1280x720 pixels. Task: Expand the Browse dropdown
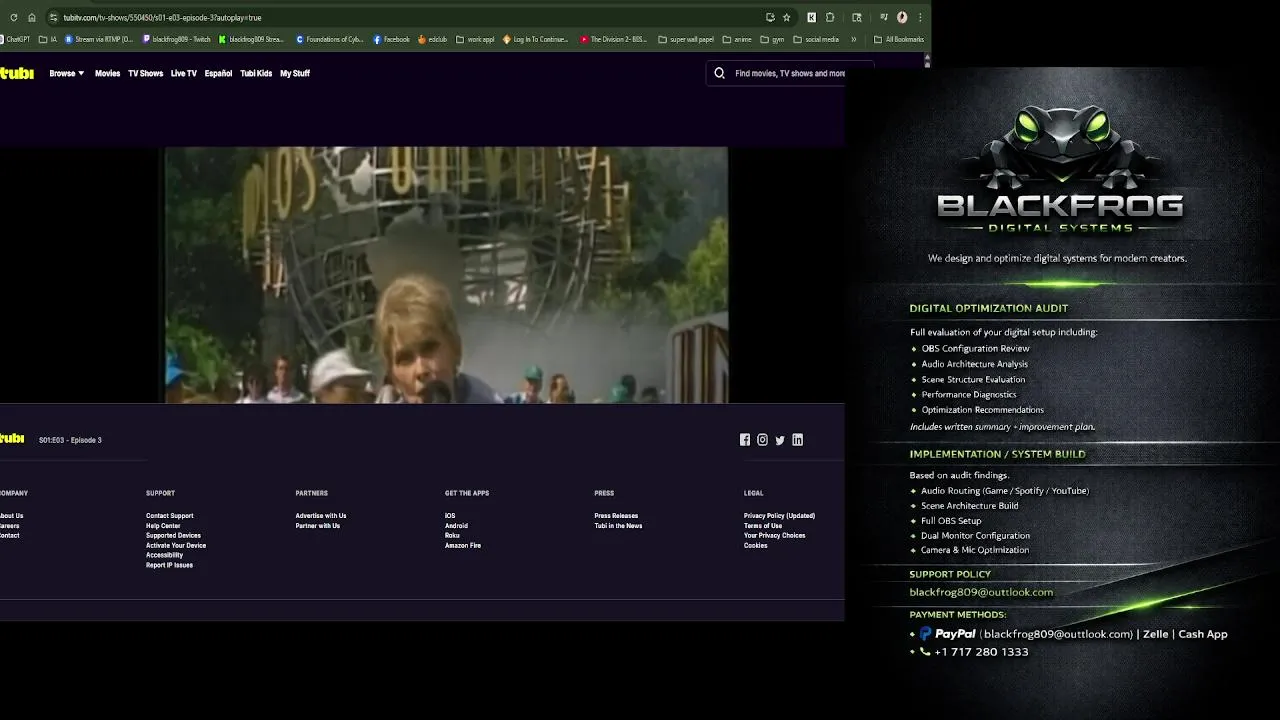click(67, 73)
